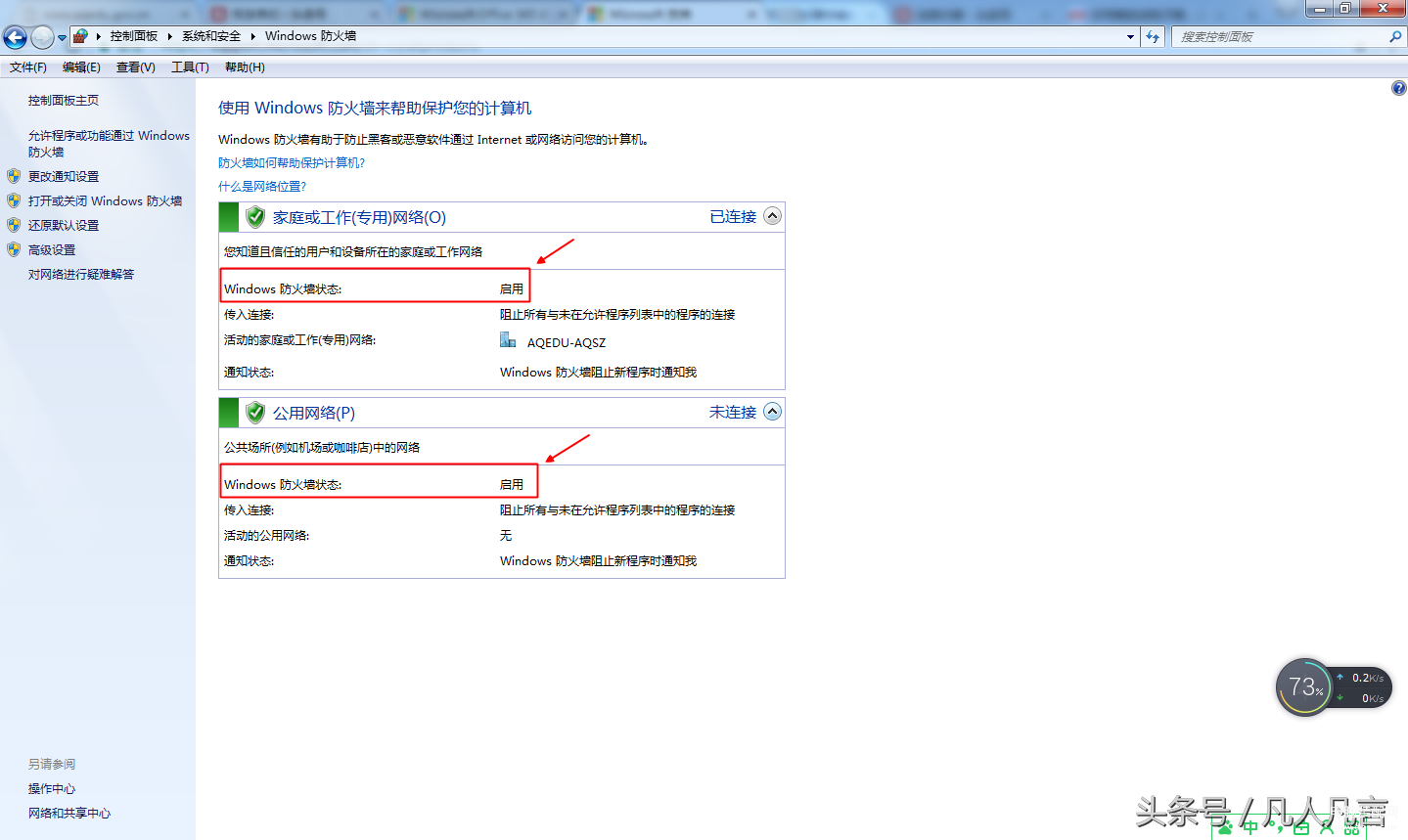This screenshot has height=840, width=1408.
Task: Select the AQEDU-AQSZ network name text
Action: (x=567, y=343)
